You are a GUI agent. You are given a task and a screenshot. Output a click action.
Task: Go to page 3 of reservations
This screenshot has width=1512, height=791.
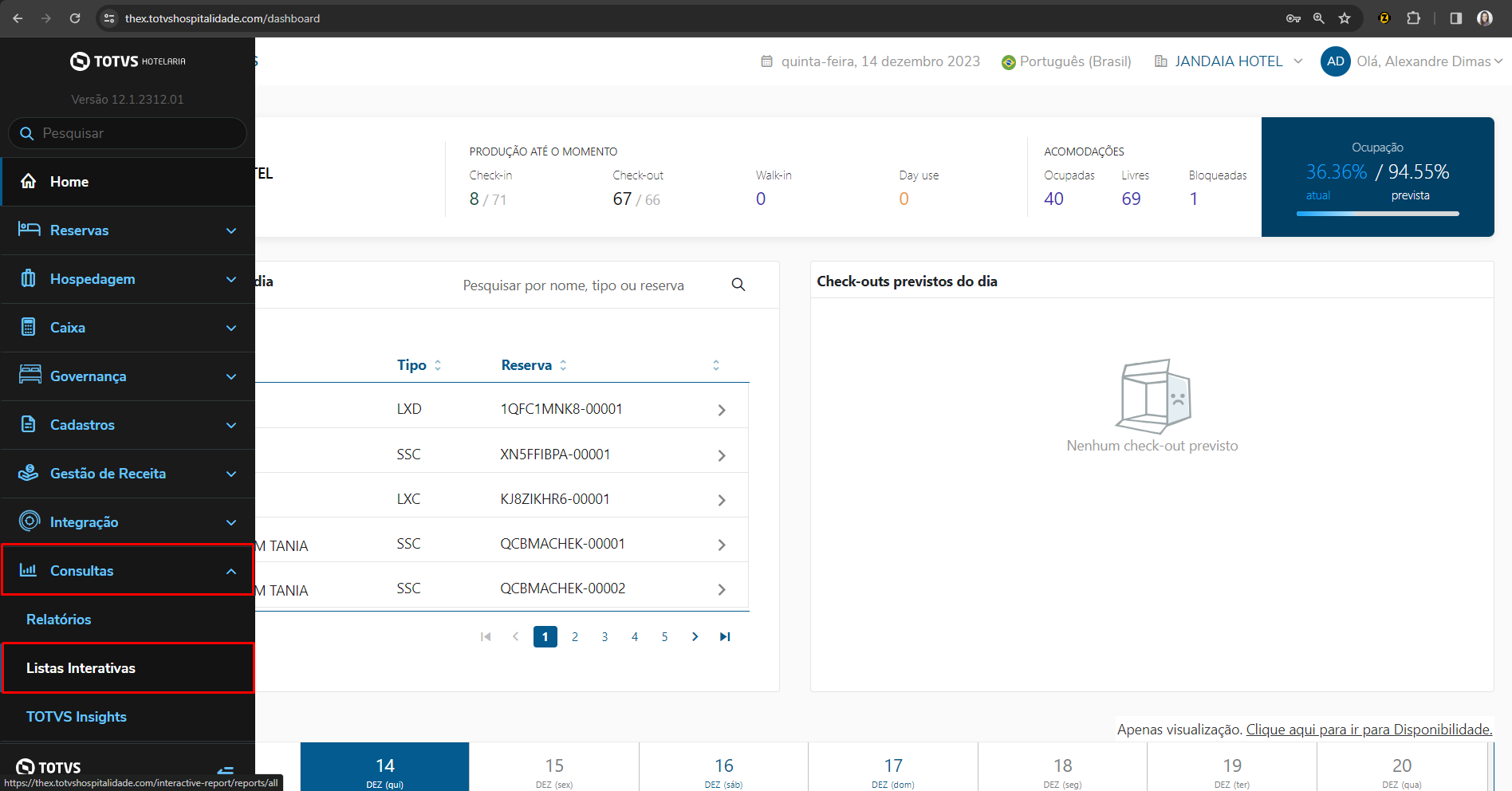[x=604, y=636]
